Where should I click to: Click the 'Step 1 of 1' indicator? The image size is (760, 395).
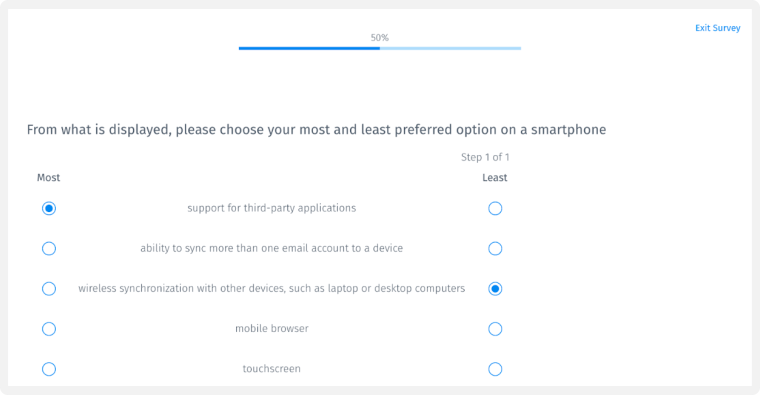coord(485,157)
